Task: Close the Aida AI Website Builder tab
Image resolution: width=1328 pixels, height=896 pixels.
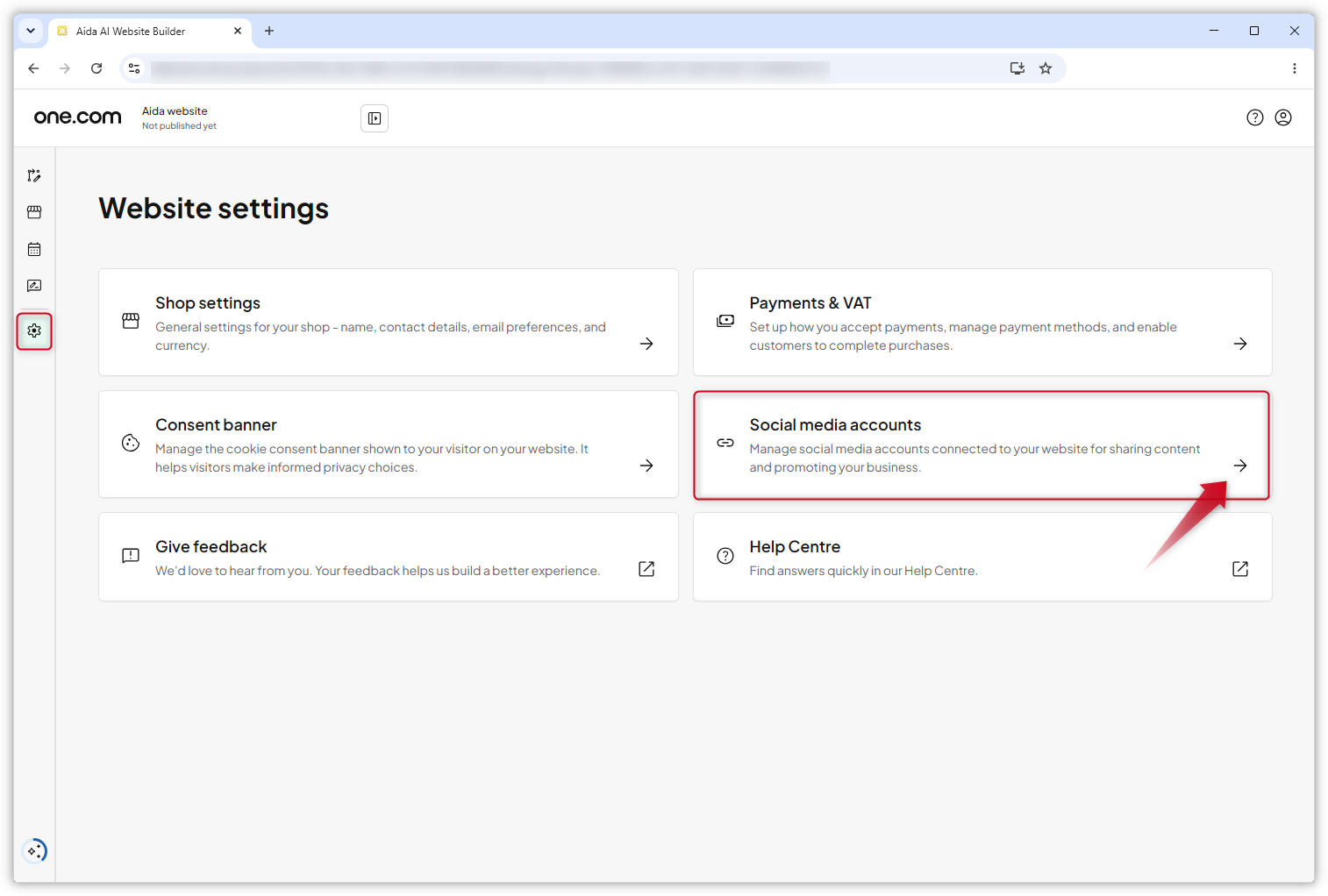Action: pyautogui.click(x=238, y=31)
